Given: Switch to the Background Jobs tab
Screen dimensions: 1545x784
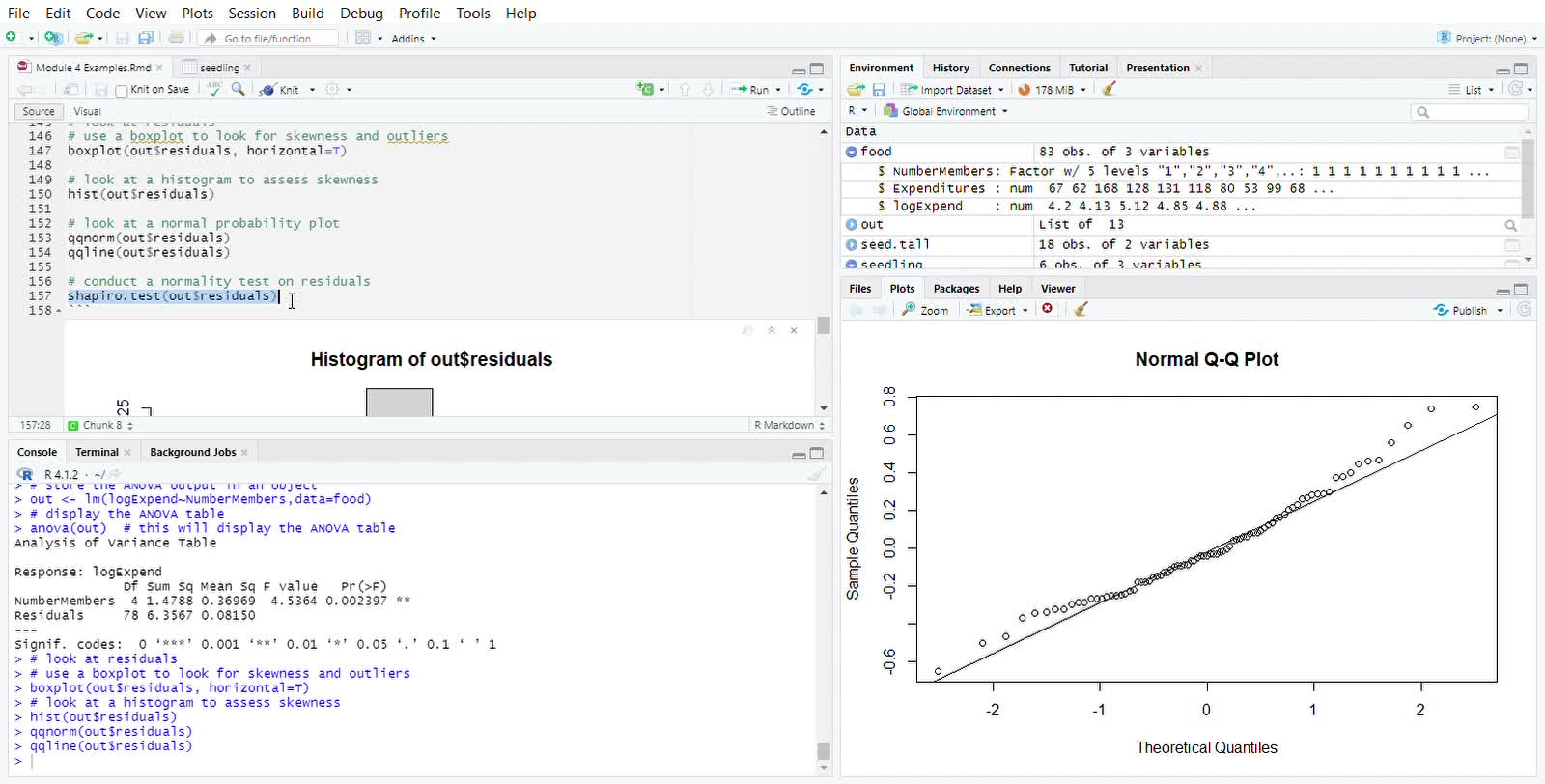Looking at the screenshot, I should click(x=192, y=452).
